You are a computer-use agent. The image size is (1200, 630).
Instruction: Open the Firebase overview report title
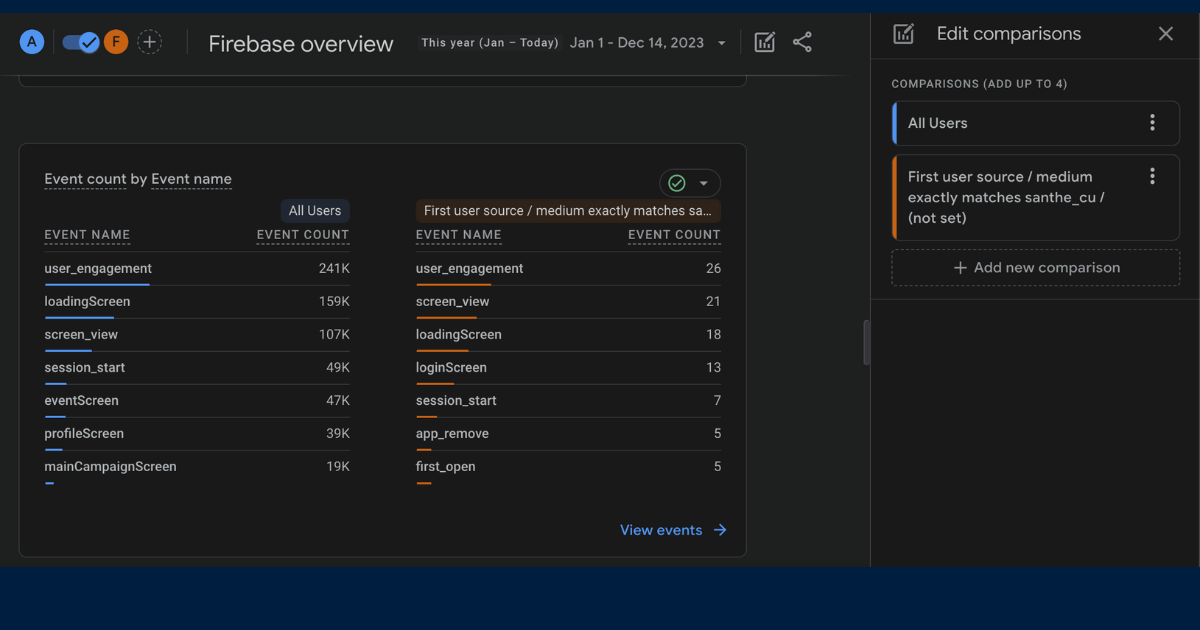tap(300, 43)
